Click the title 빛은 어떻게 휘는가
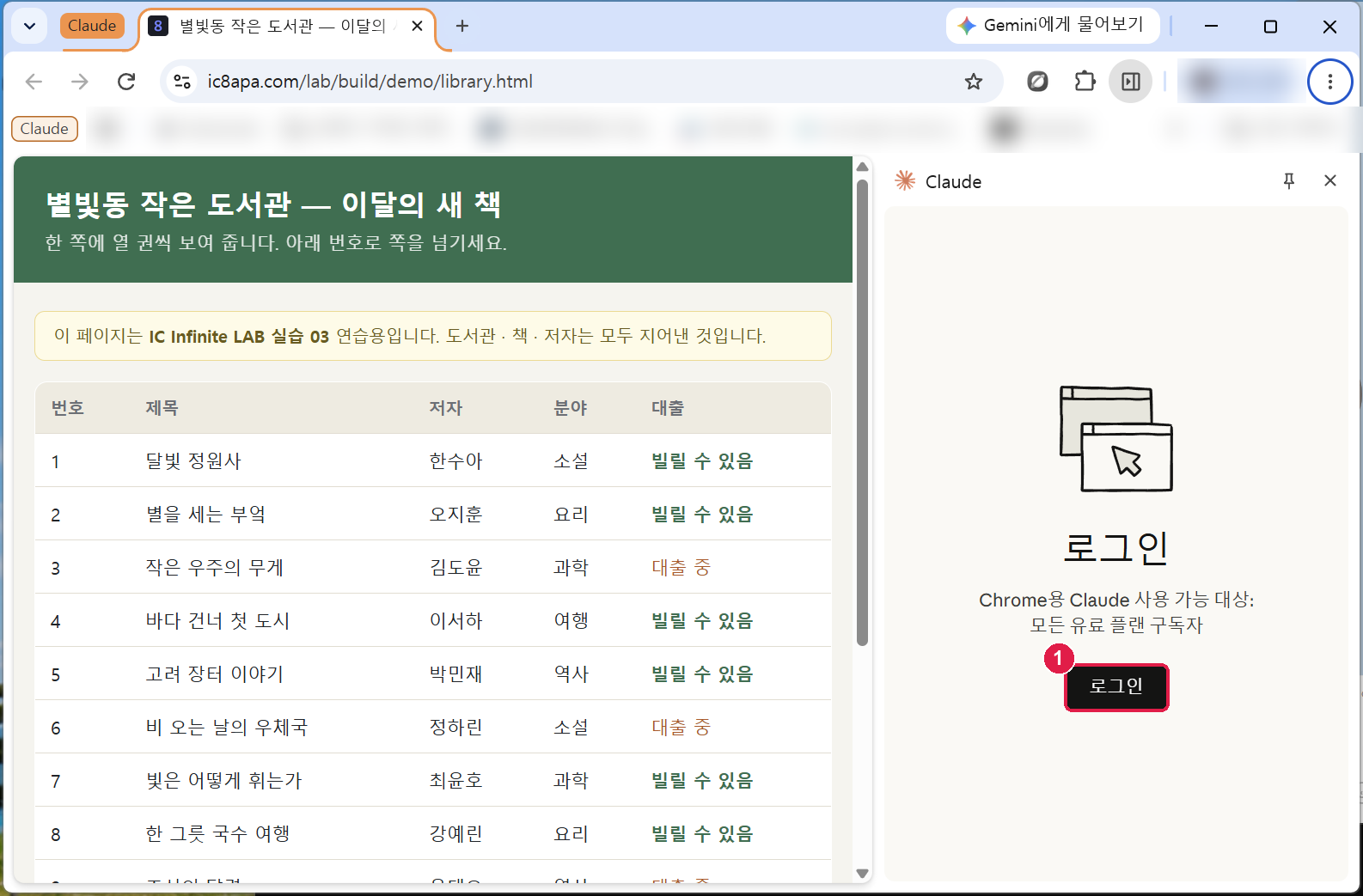Screen dimensions: 1363x896 tap(223, 781)
